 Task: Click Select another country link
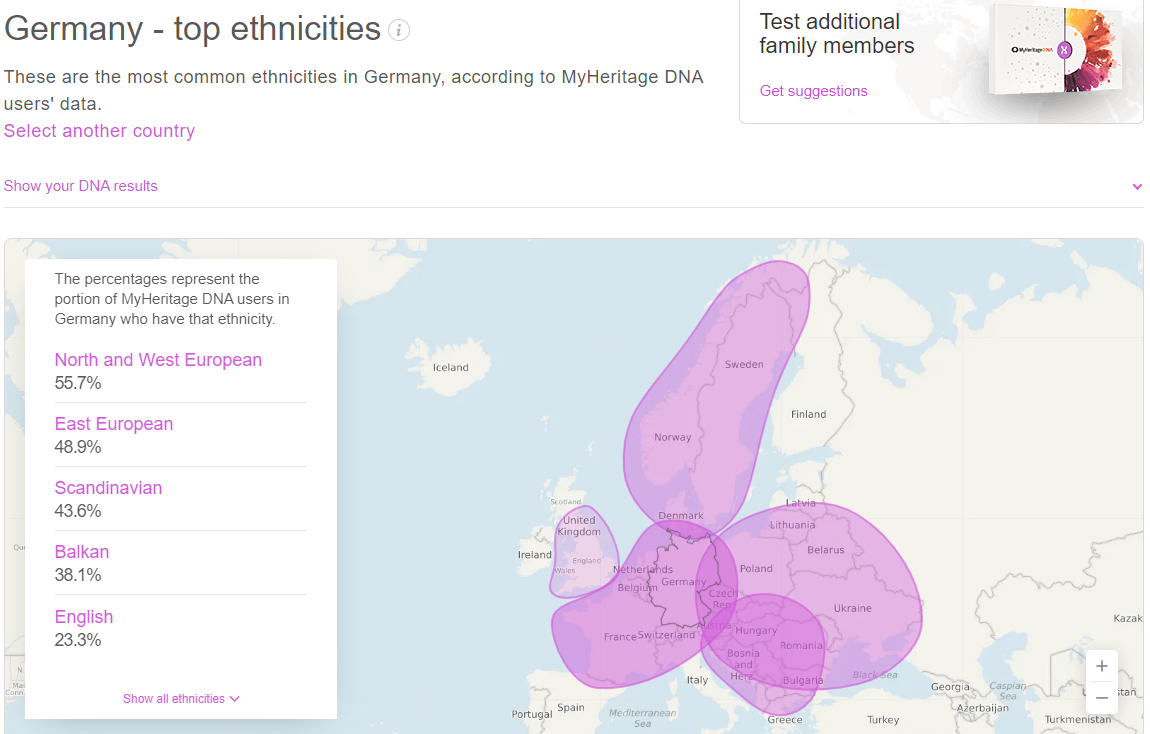click(x=99, y=131)
